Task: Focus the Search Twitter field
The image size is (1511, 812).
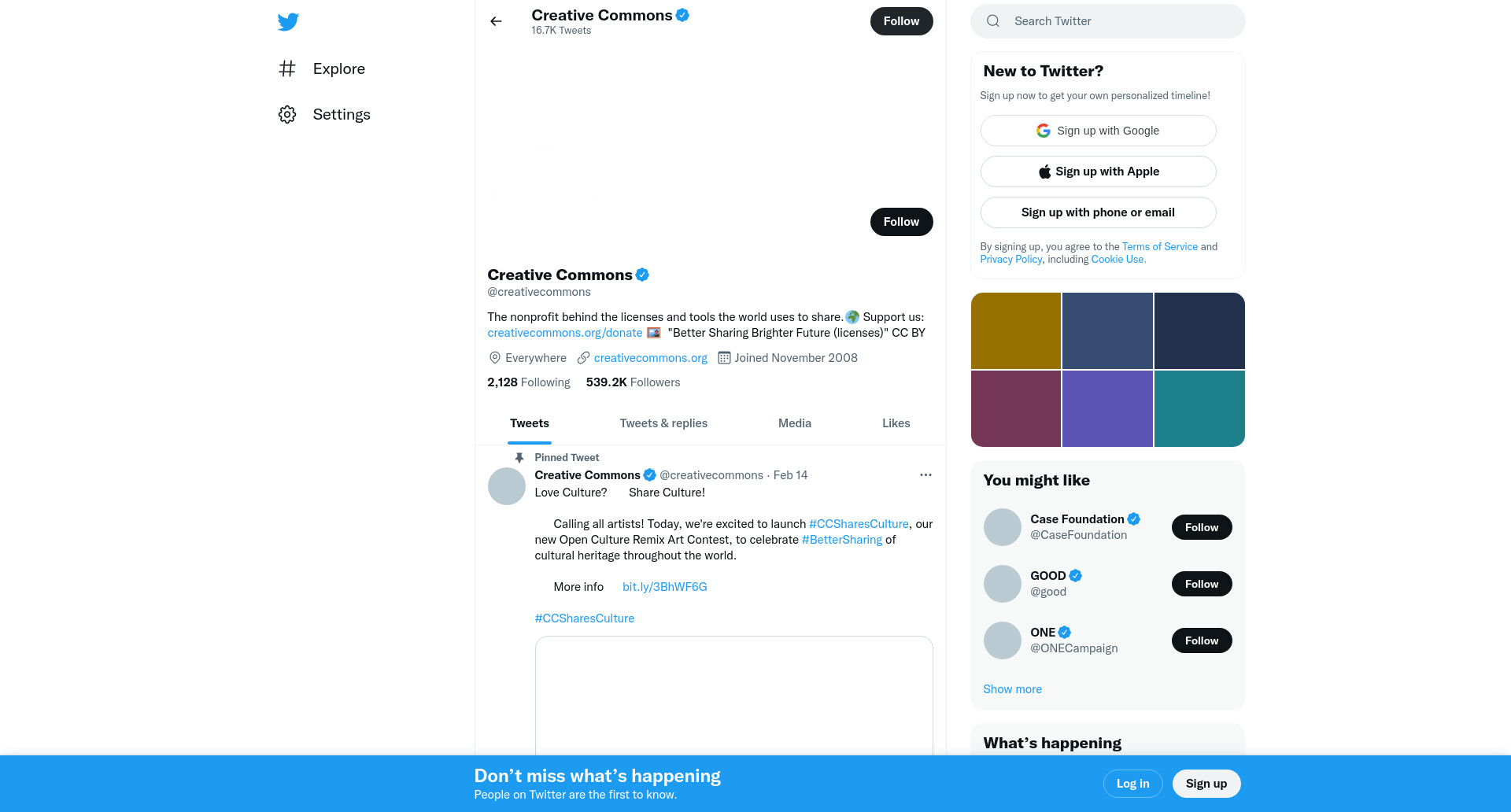Action: (1108, 21)
